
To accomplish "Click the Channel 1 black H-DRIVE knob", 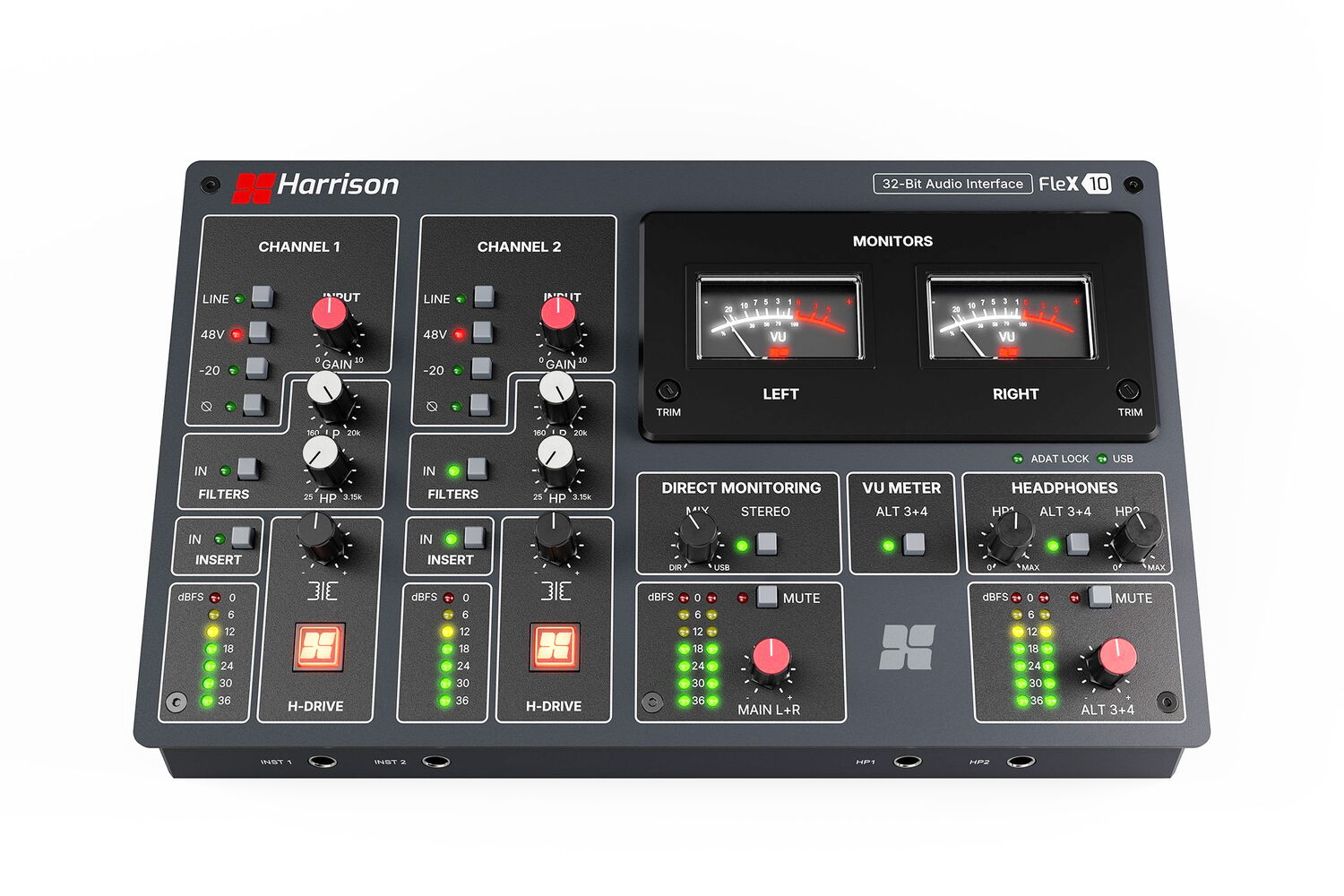I will coord(319,538).
